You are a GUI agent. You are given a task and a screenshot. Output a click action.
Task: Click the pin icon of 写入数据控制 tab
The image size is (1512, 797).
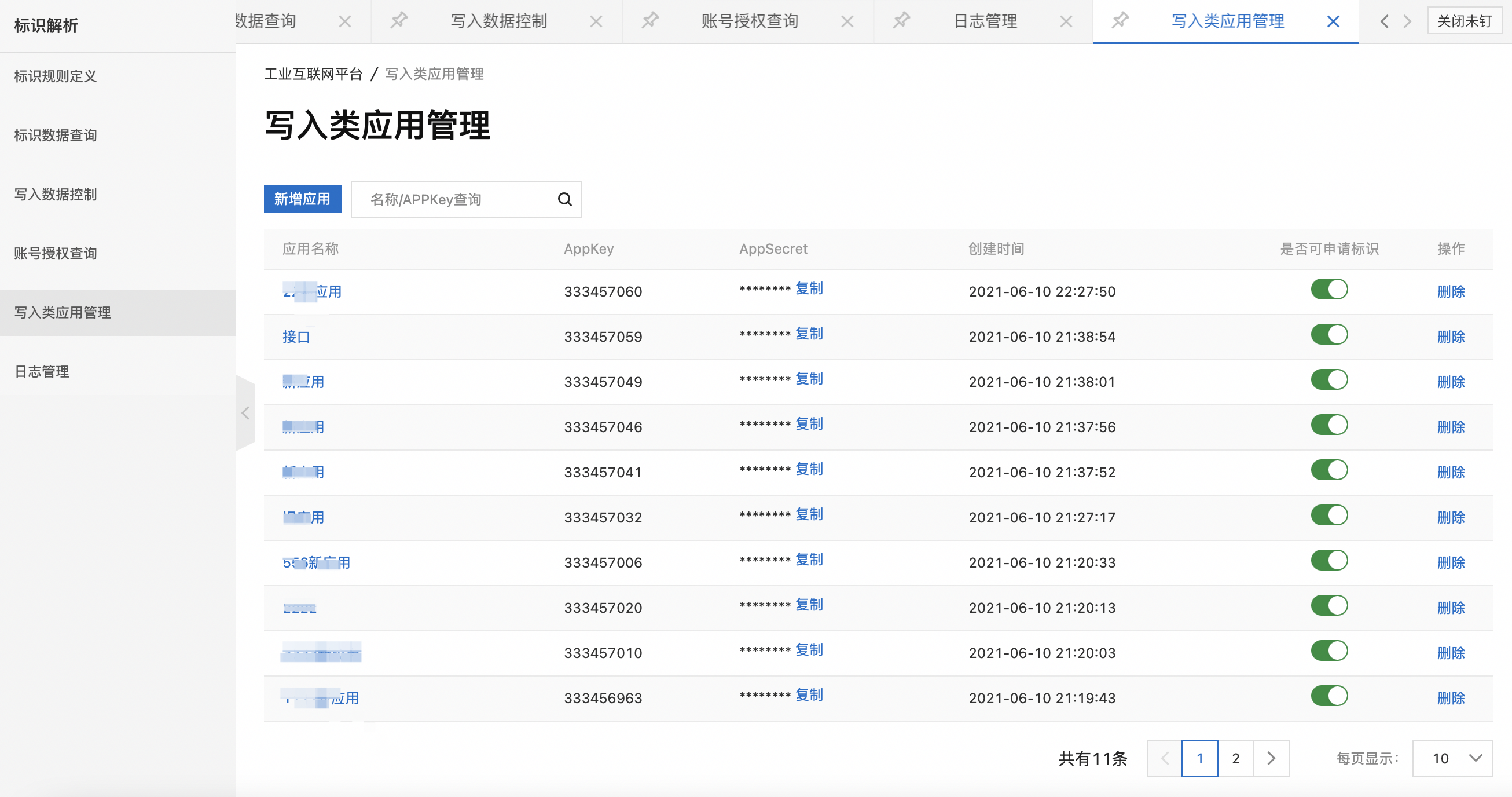(x=399, y=20)
